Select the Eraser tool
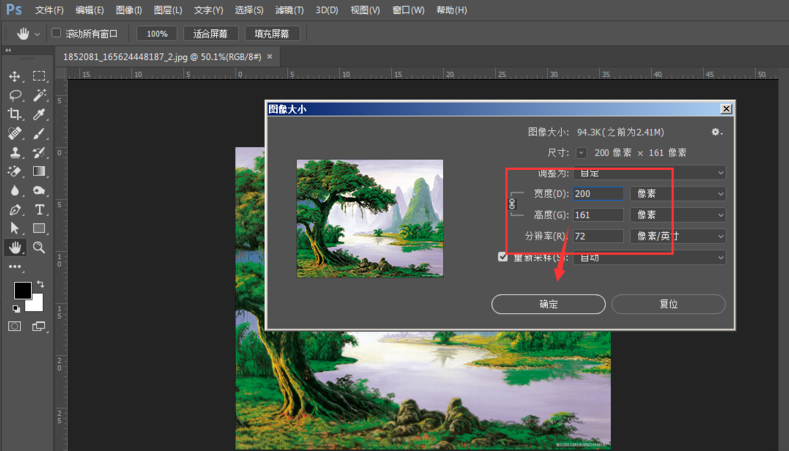789x451 pixels. [15, 172]
